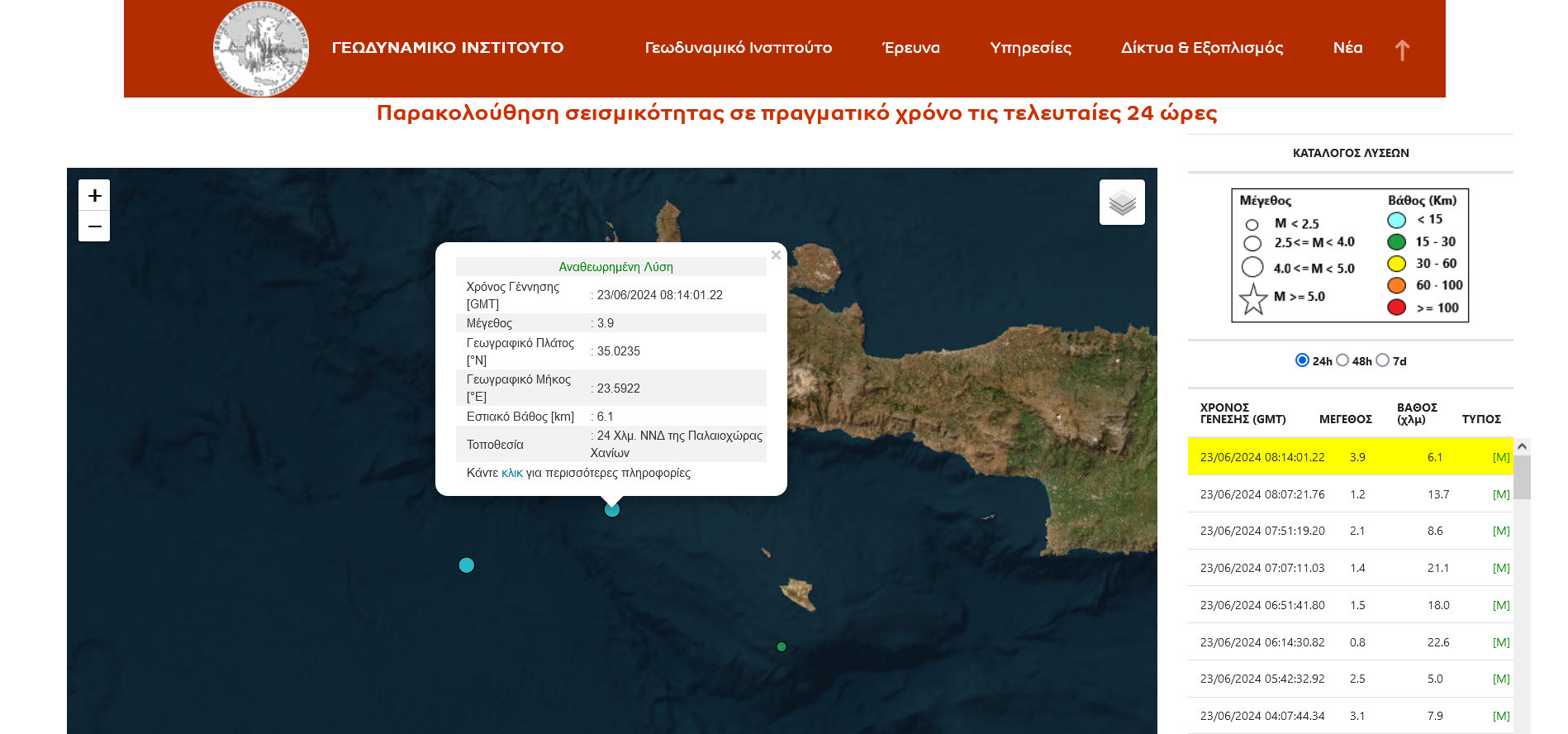Click the Geodynamic Institute logo

pyautogui.click(x=261, y=49)
